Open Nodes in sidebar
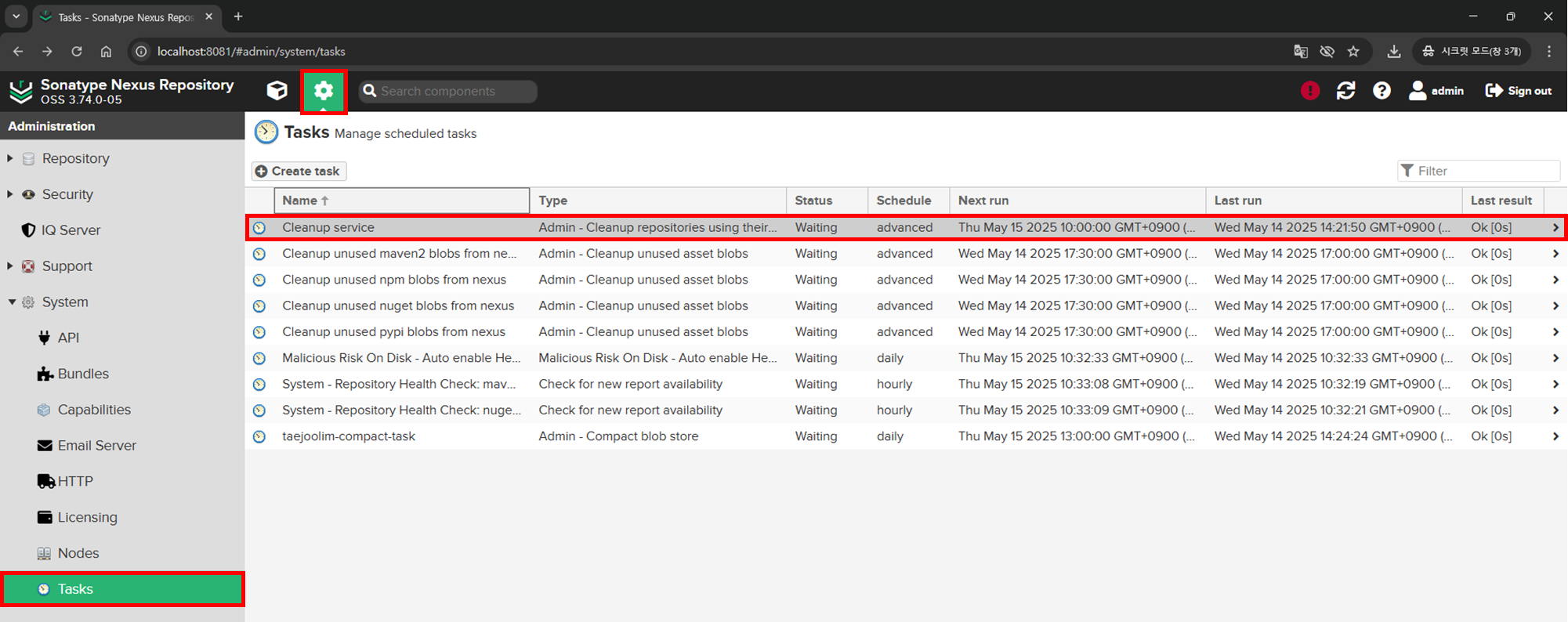This screenshot has width=1568, height=622. pos(78,553)
